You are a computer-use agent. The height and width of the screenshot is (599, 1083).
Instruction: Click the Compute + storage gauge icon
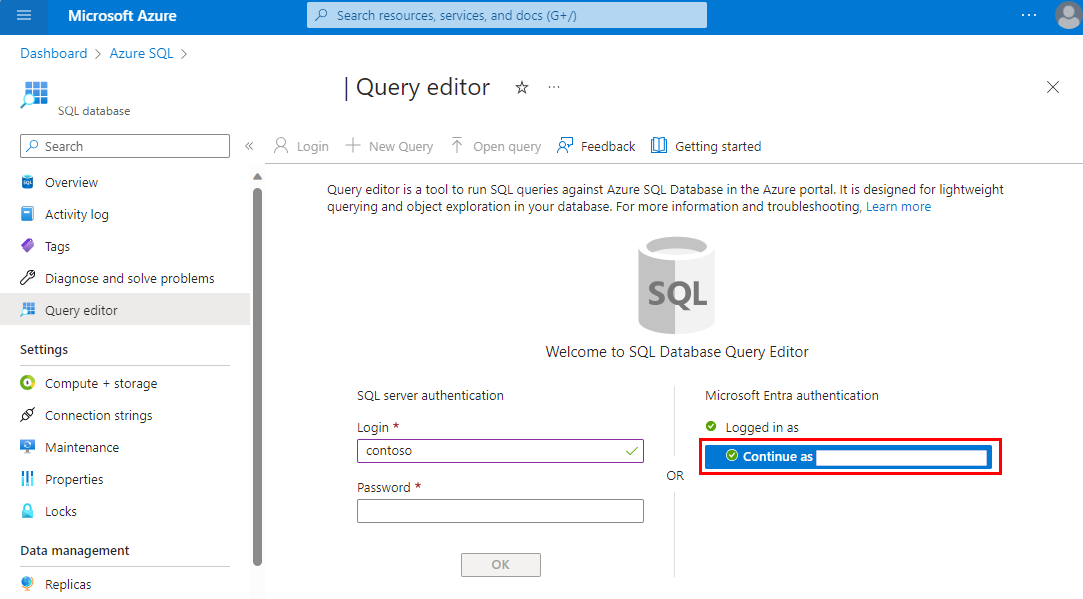(28, 383)
